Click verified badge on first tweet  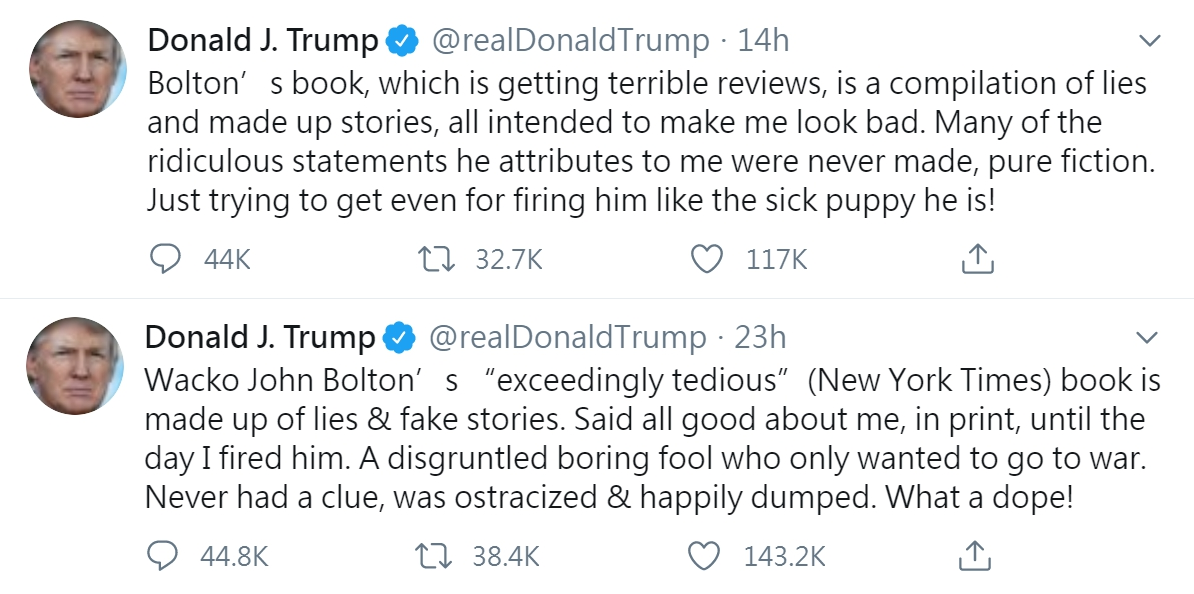tap(403, 41)
